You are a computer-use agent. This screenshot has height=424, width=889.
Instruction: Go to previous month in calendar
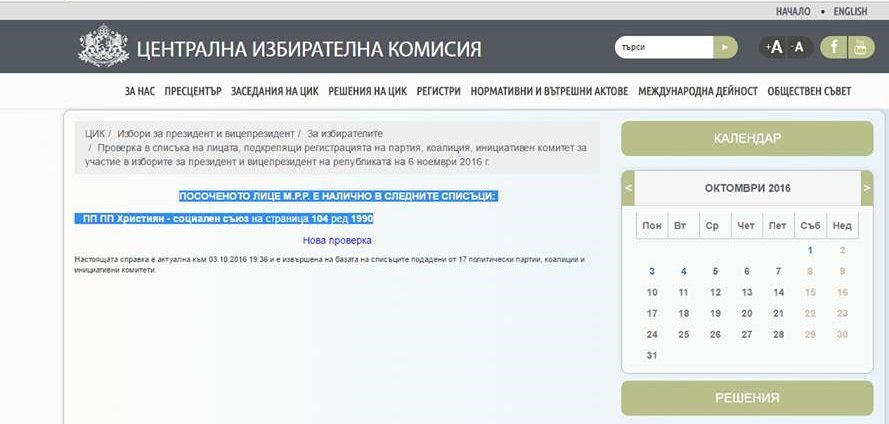629,188
